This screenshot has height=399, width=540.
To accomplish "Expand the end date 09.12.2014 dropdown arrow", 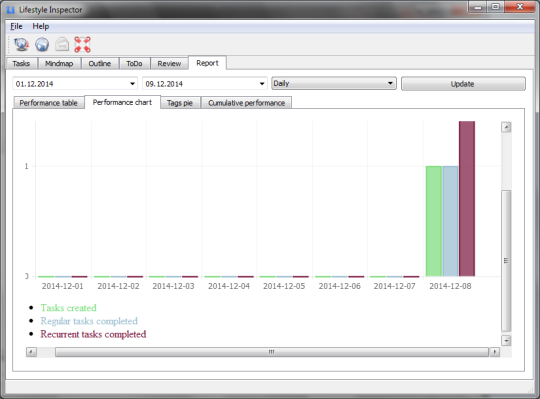I will (x=262, y=84).
